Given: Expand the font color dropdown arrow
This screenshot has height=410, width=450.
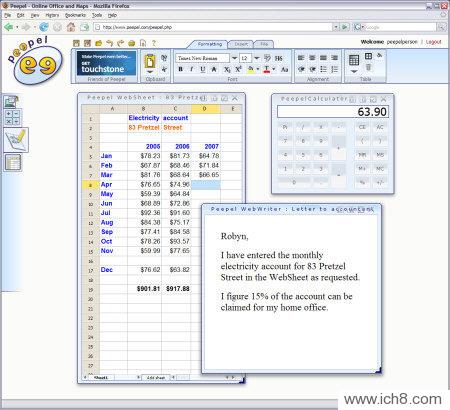Looking at the screenshot, I should point(274,69).
